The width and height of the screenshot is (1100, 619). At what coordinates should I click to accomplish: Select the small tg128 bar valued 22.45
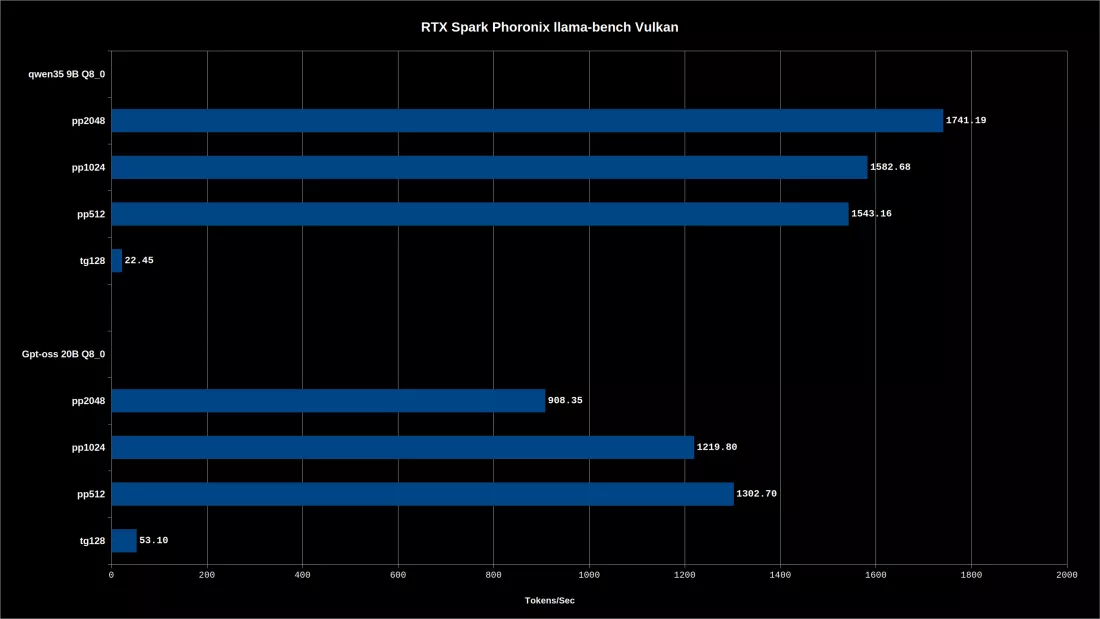pos(116,260)
